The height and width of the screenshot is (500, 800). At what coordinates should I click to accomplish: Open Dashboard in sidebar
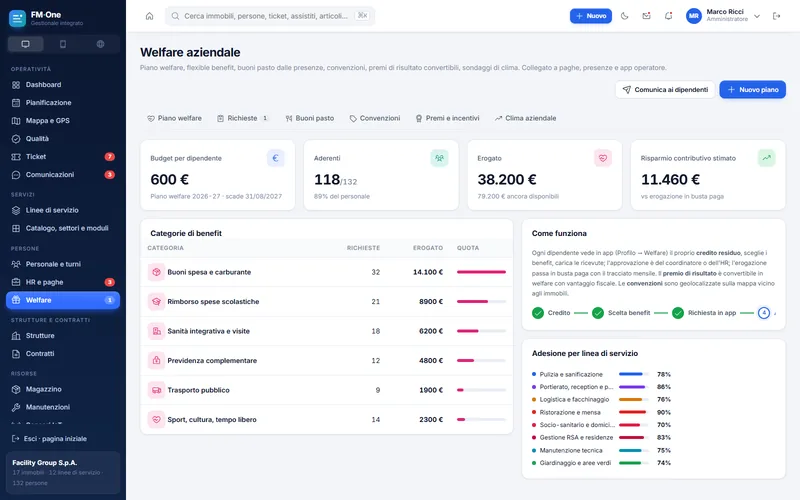[63, 85]
